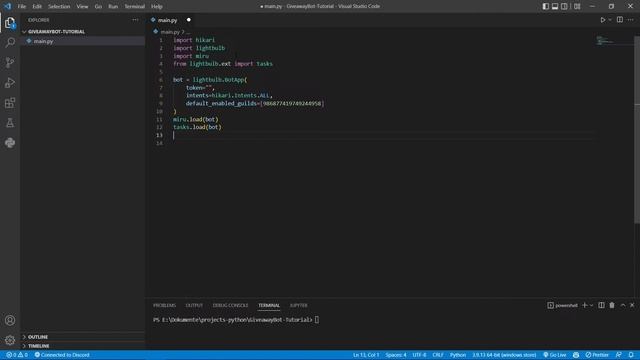
Task: Collapse the GIVEAWAYBOT-TUTORIAL folder
Action: (54, 31)
